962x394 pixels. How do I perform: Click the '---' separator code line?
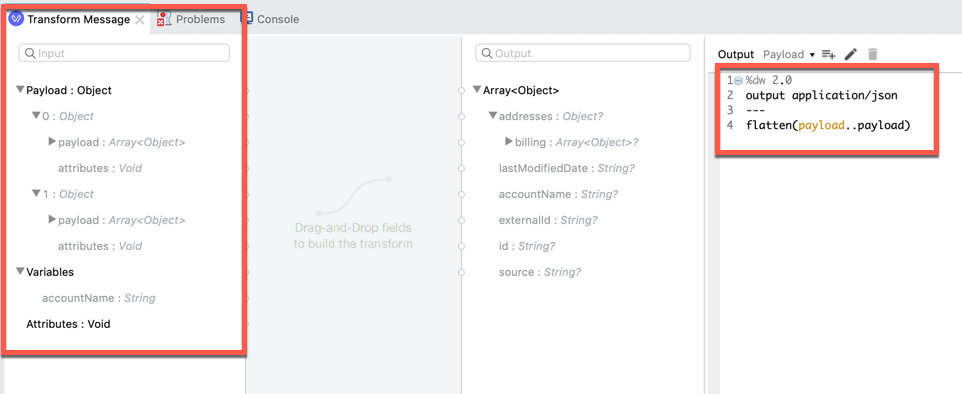pyautogui.click(x=756, y=110)
